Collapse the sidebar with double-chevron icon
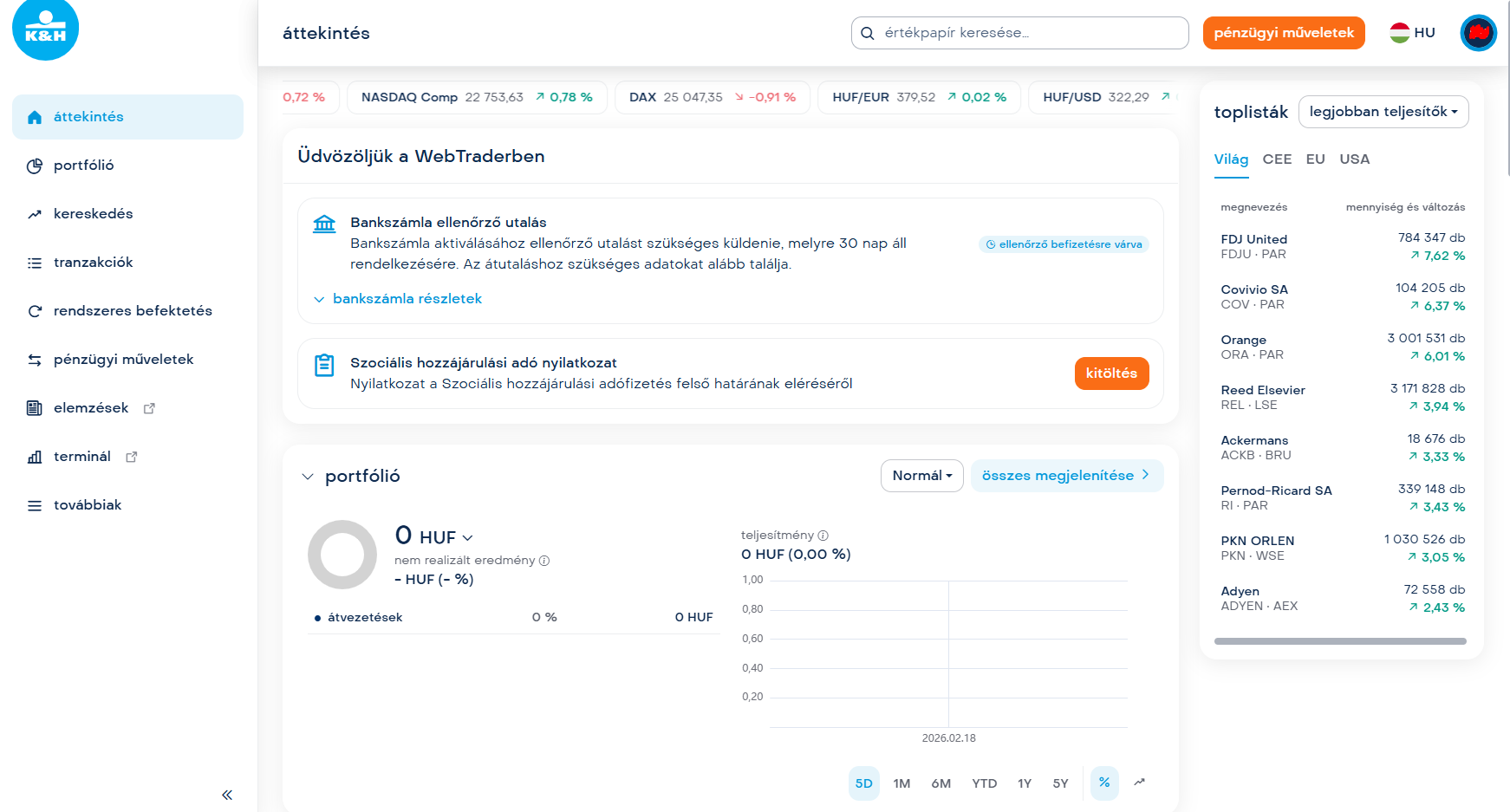This screenshot has height=812, width=1510. (x=227, y=795)
